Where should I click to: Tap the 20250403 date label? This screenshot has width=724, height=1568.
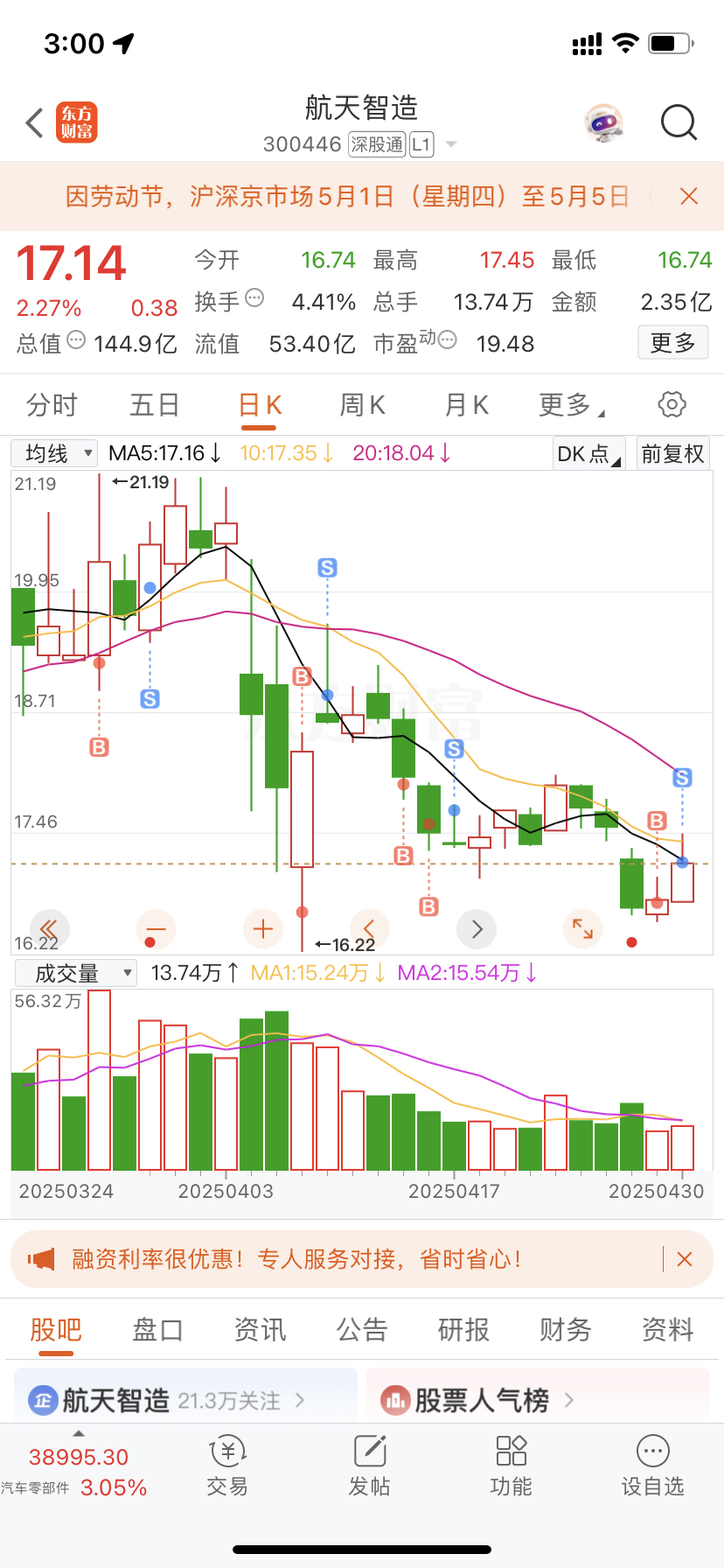[x=226, y=1191]
